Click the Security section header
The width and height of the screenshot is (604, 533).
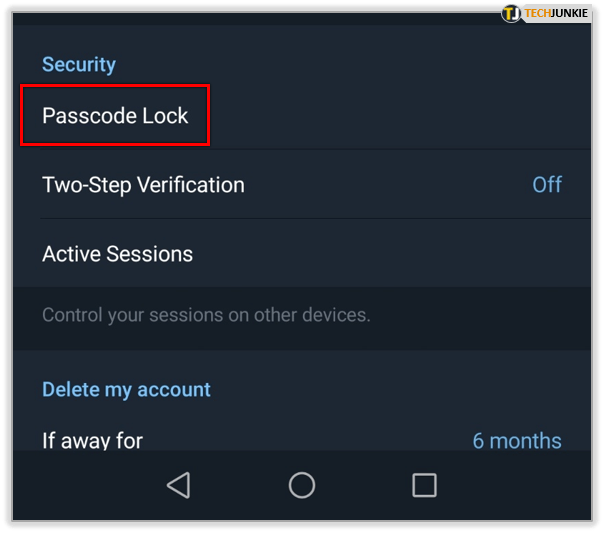79,64
